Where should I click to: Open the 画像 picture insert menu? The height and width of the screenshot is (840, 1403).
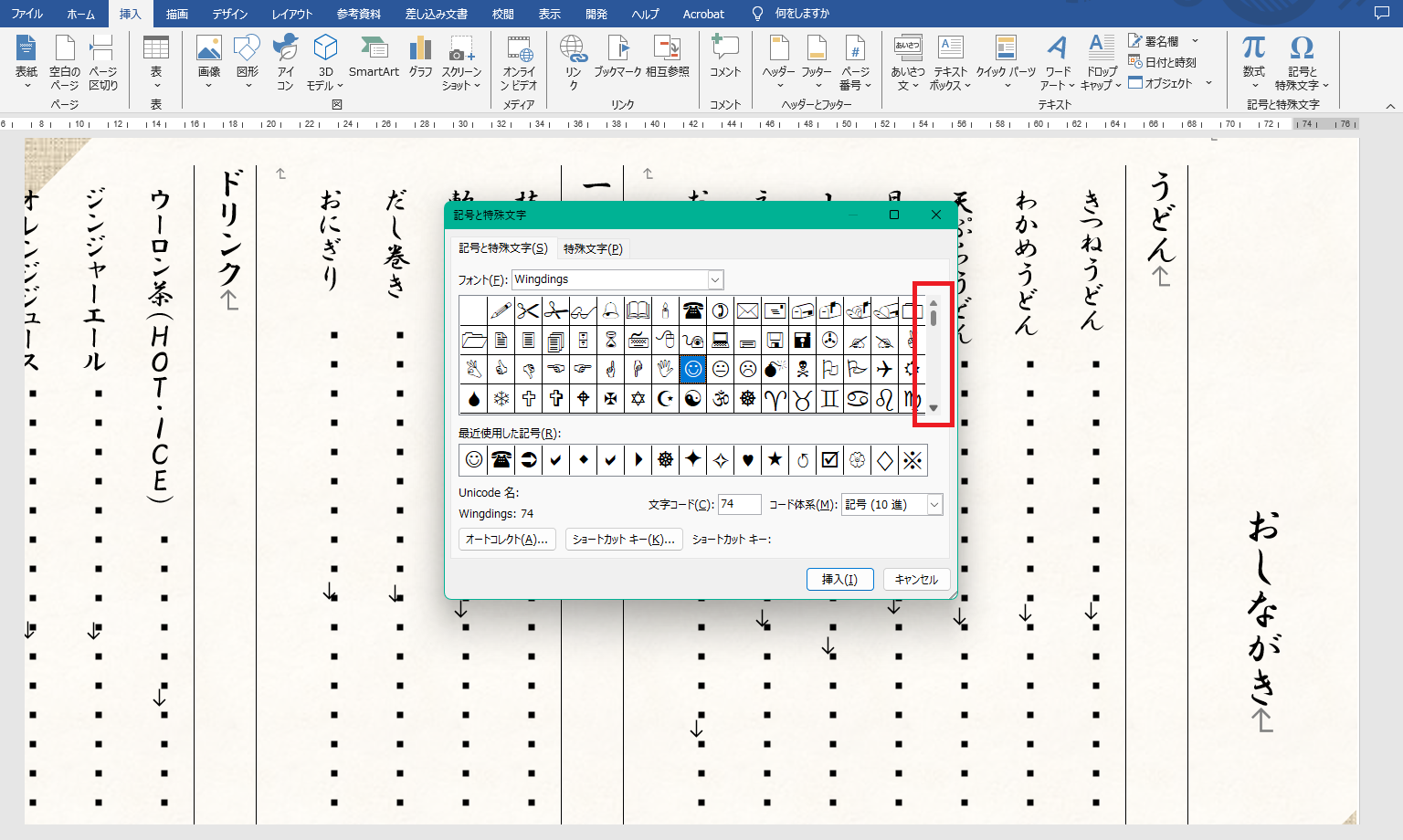click(209, 62)
